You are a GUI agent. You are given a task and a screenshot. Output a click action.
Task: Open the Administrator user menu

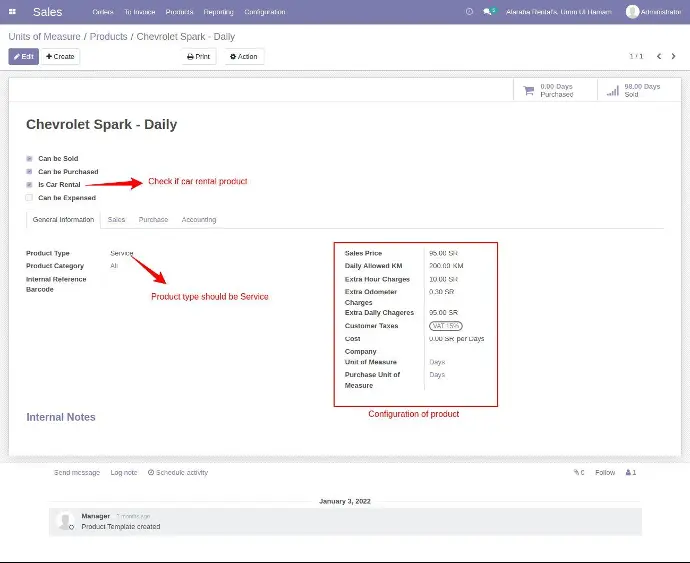653,12
